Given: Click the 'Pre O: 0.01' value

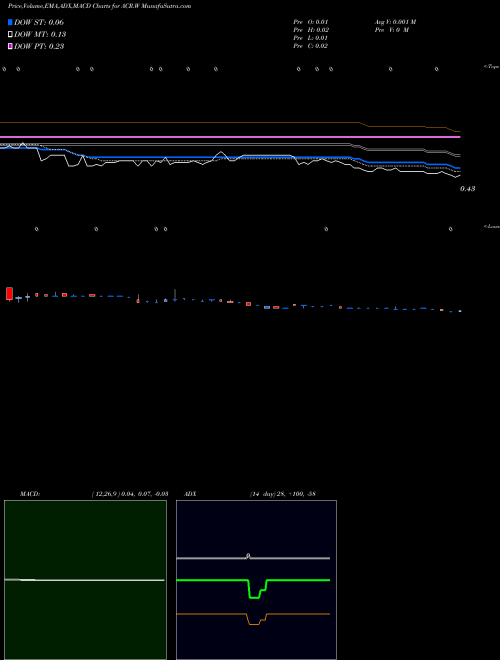Looking at the screenshot, I should pos(311,22).
